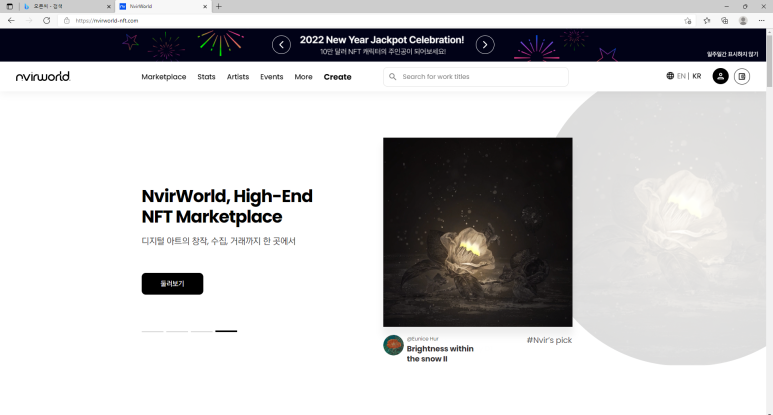Click the black browse button under headline

click(x=172, y=284)
